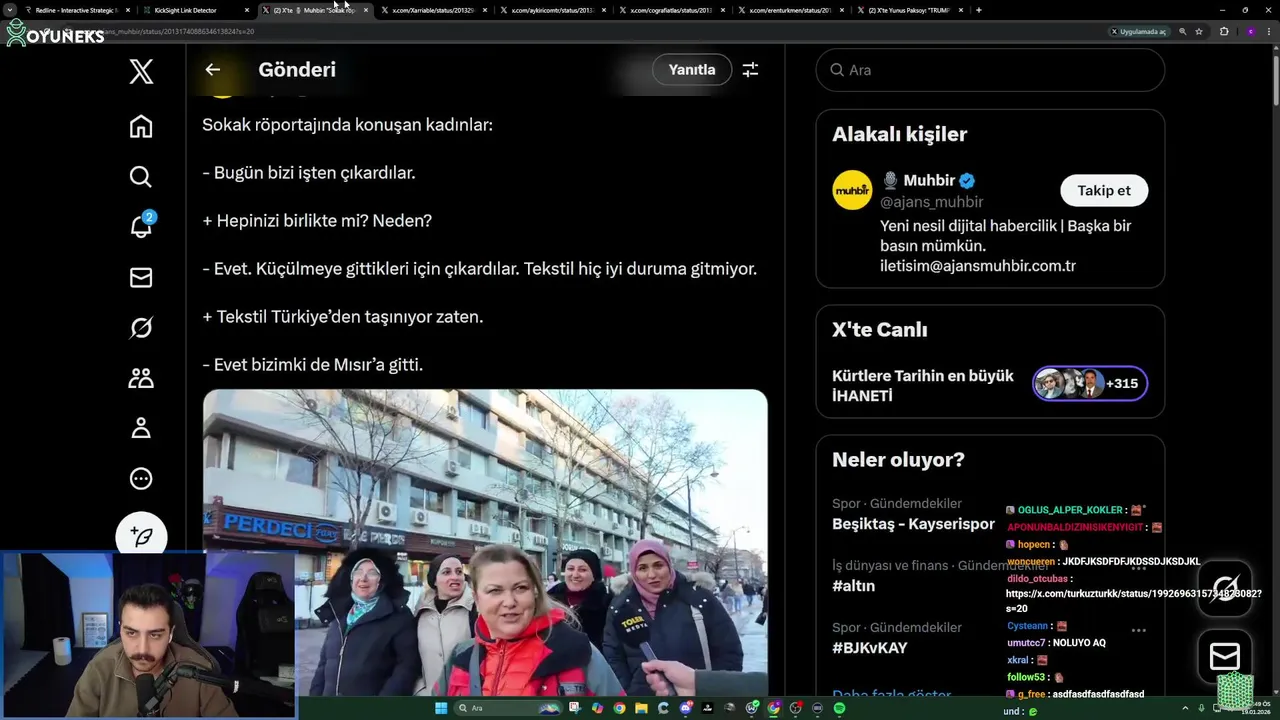Open Profile icon in X sidebar
The image size is (1280, 720).
click(x=141, y=428)
